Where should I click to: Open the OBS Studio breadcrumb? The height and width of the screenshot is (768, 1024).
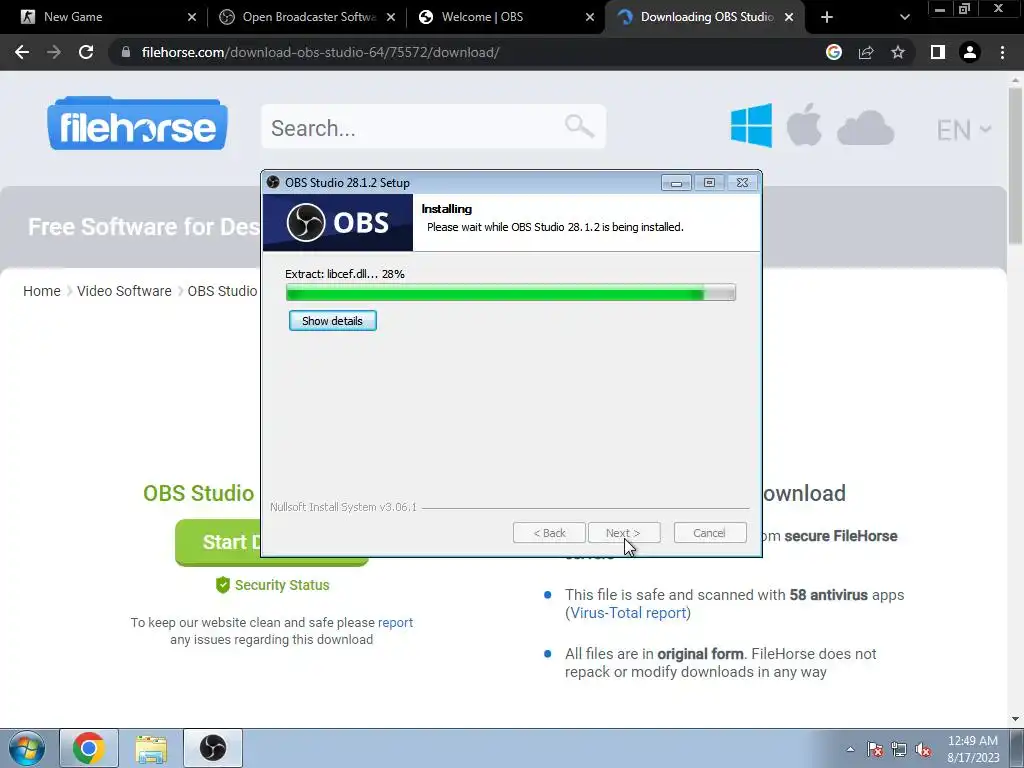[222, 291]
